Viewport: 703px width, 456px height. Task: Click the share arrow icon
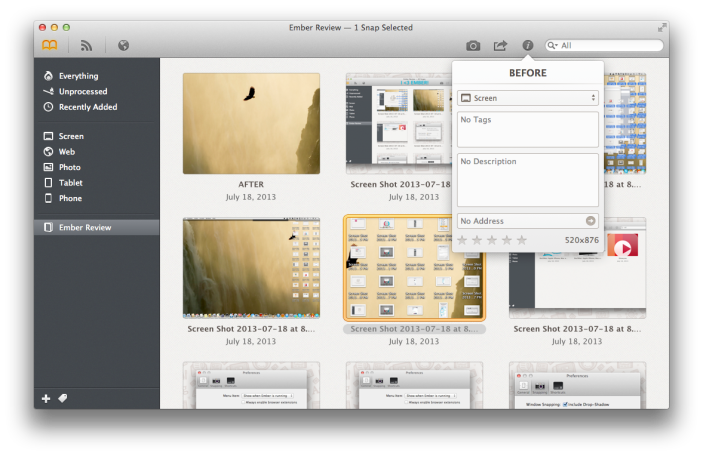(500, 45)
